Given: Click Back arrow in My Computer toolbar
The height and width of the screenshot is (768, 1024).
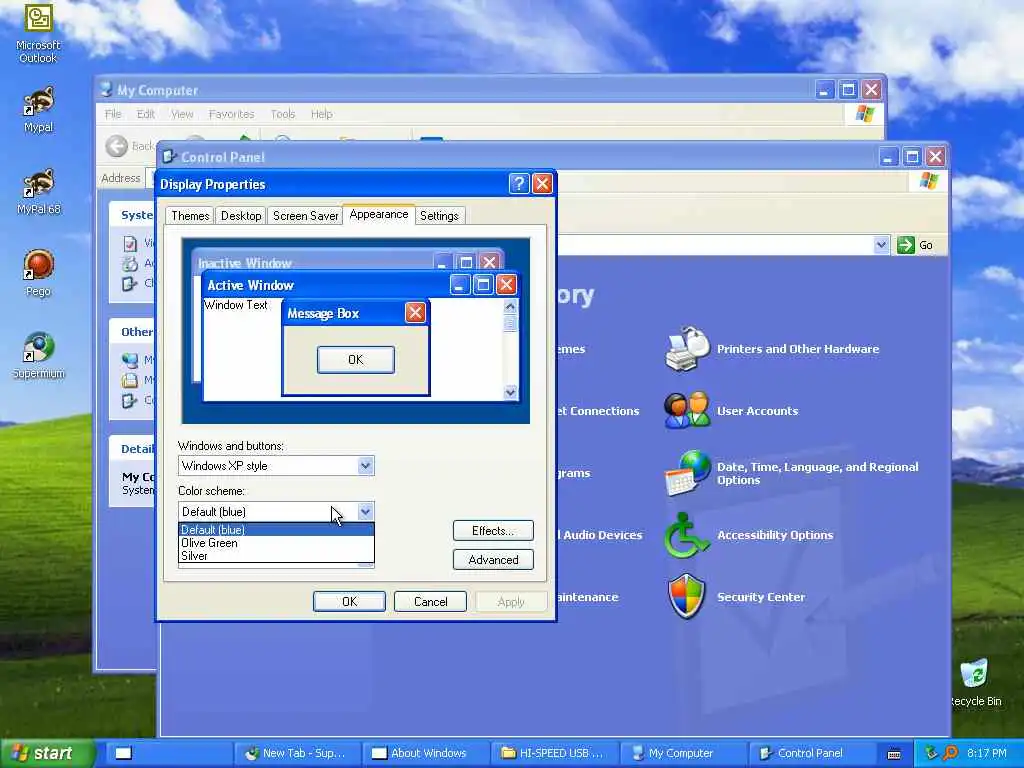Looking at the screenshot, I should pyautogui.click(x=117, y=146).
